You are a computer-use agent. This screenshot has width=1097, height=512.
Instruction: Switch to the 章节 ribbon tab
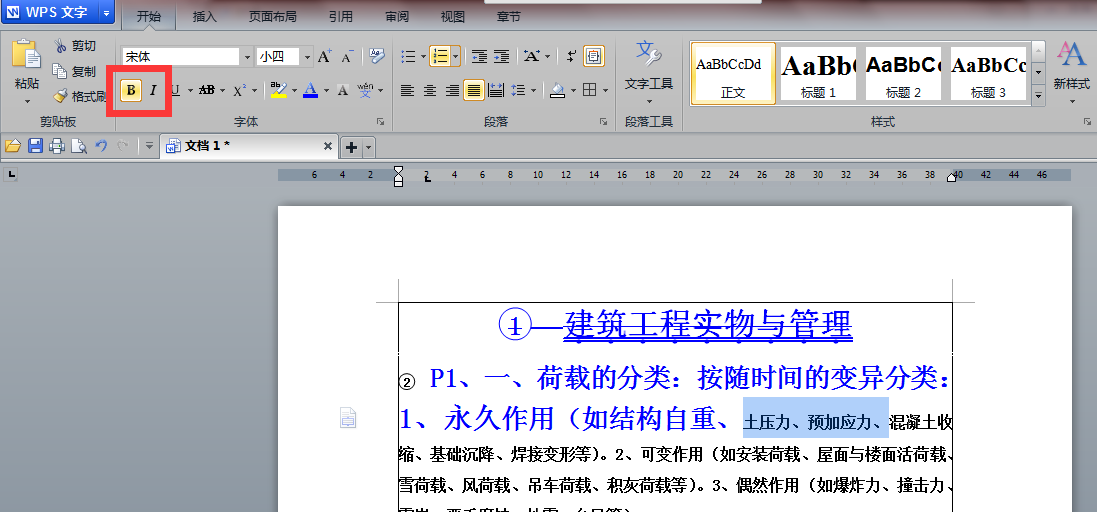509,17
